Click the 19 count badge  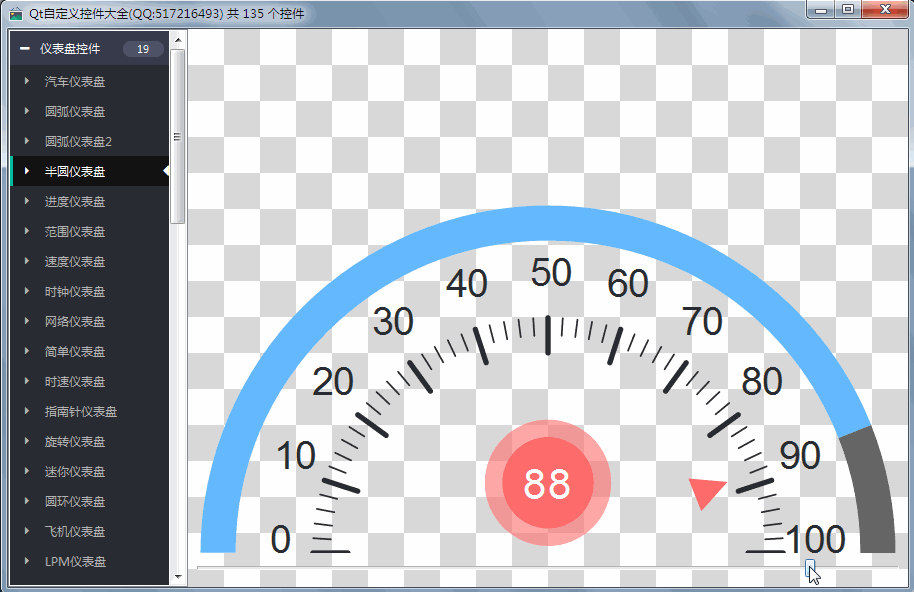tap(143, 49)
